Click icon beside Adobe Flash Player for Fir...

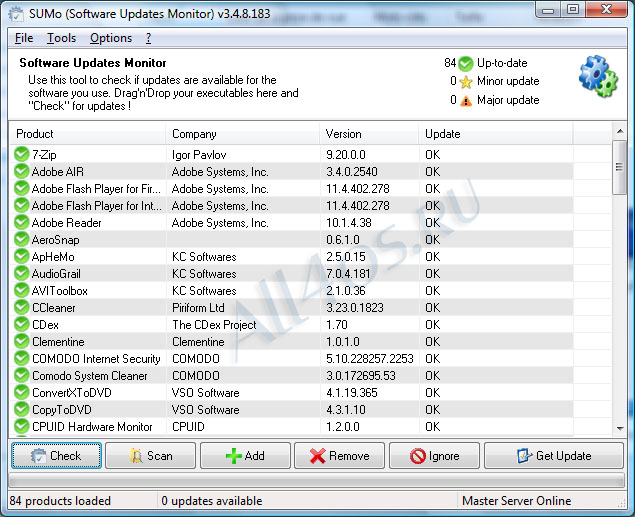[21, 188]
